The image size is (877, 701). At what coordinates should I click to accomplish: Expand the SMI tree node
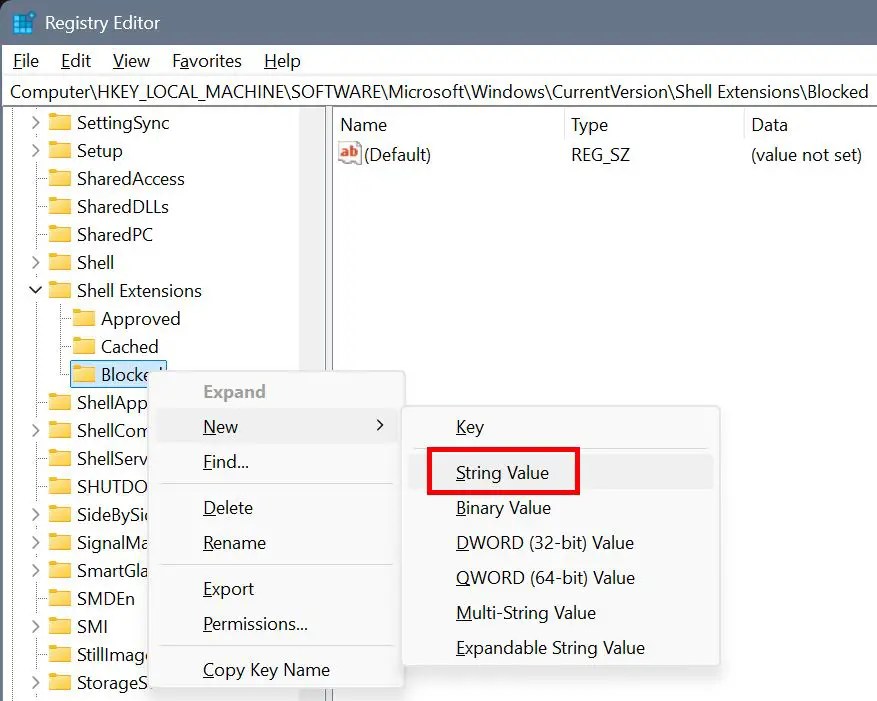(x=35, y=626)
